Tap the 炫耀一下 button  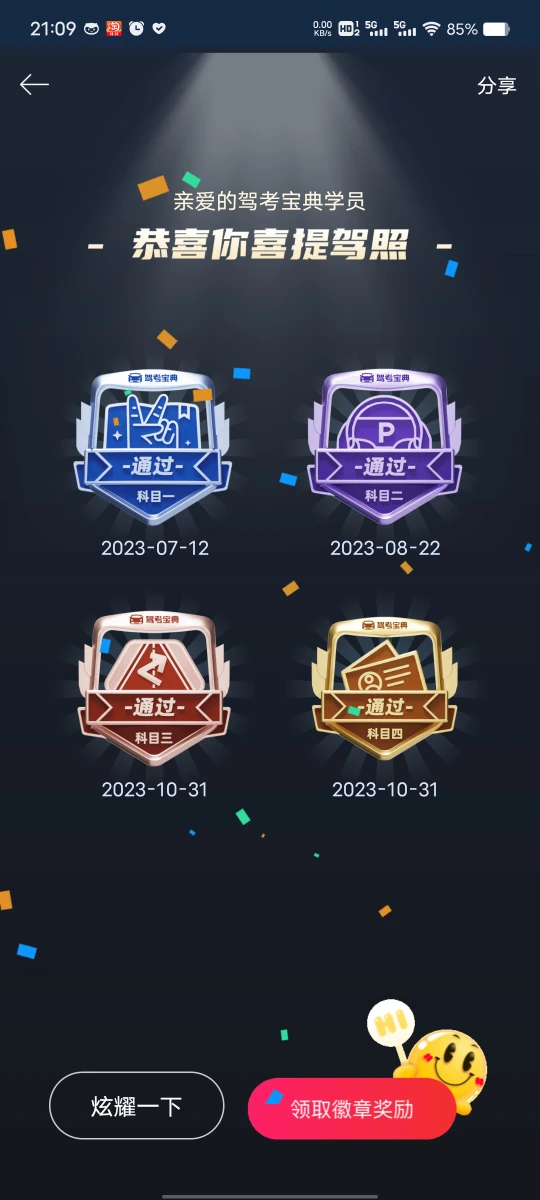137,1106
